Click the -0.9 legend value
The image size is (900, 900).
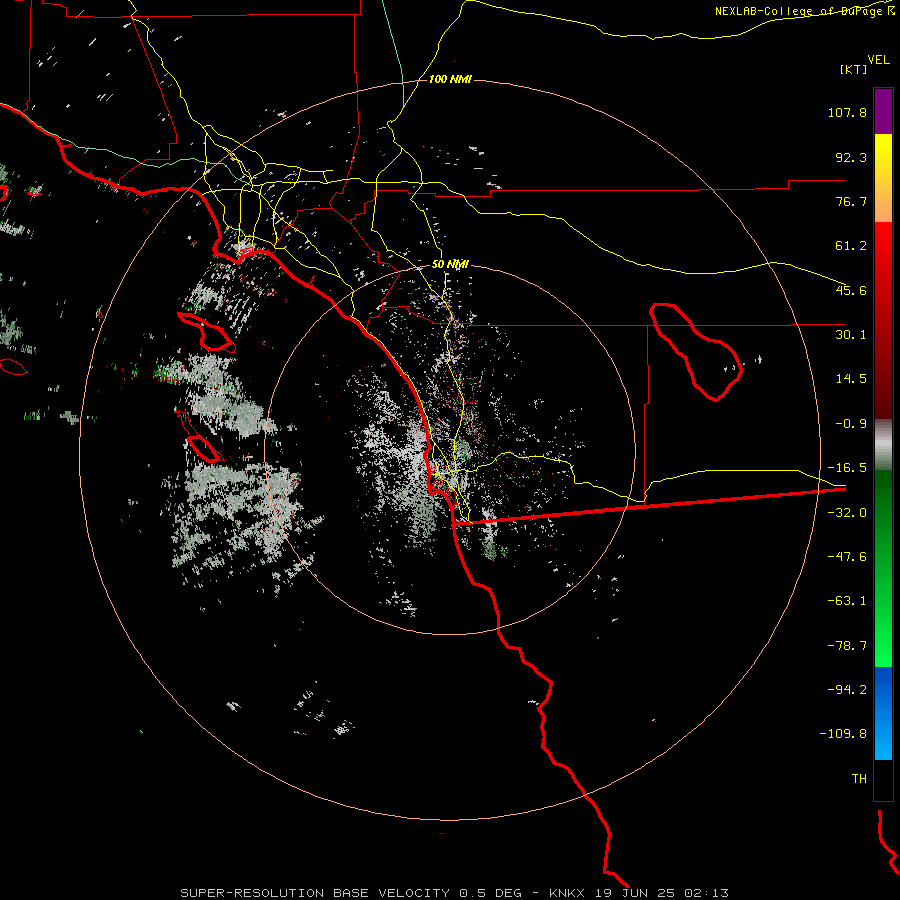click(851, 424)
